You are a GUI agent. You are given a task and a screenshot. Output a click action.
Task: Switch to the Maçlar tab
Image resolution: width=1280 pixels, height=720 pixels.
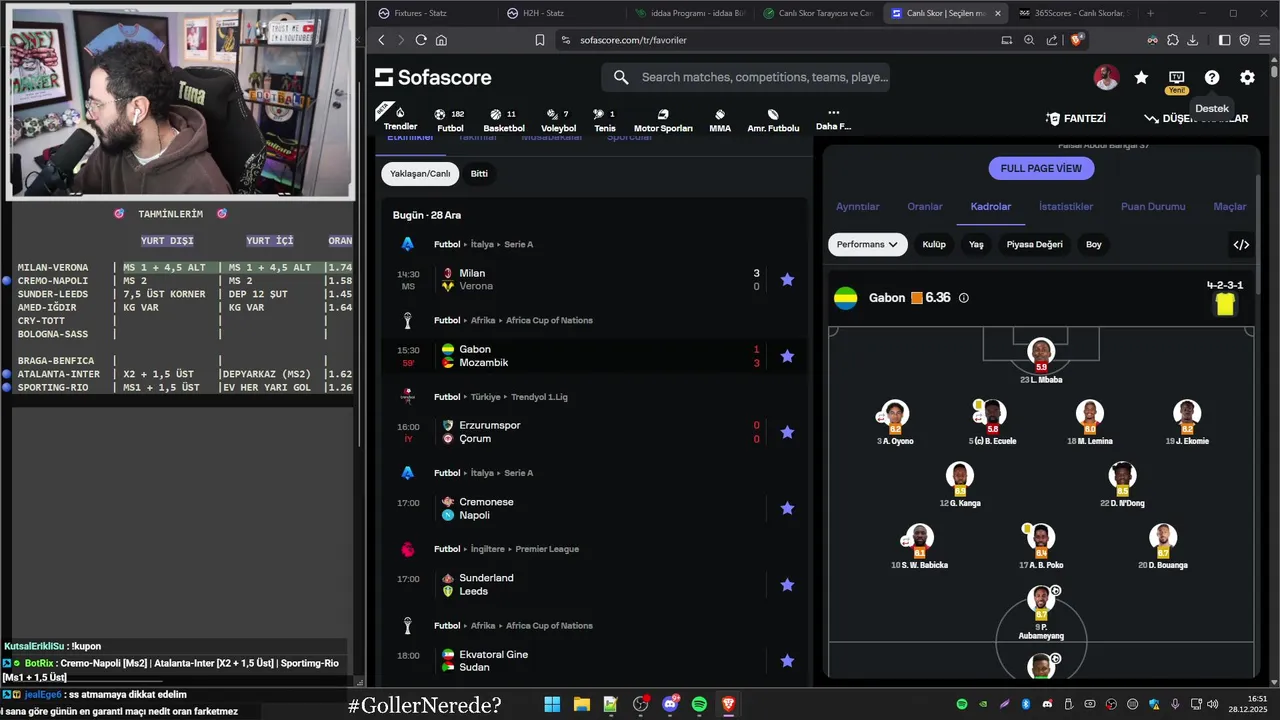tap(1230, 207)
